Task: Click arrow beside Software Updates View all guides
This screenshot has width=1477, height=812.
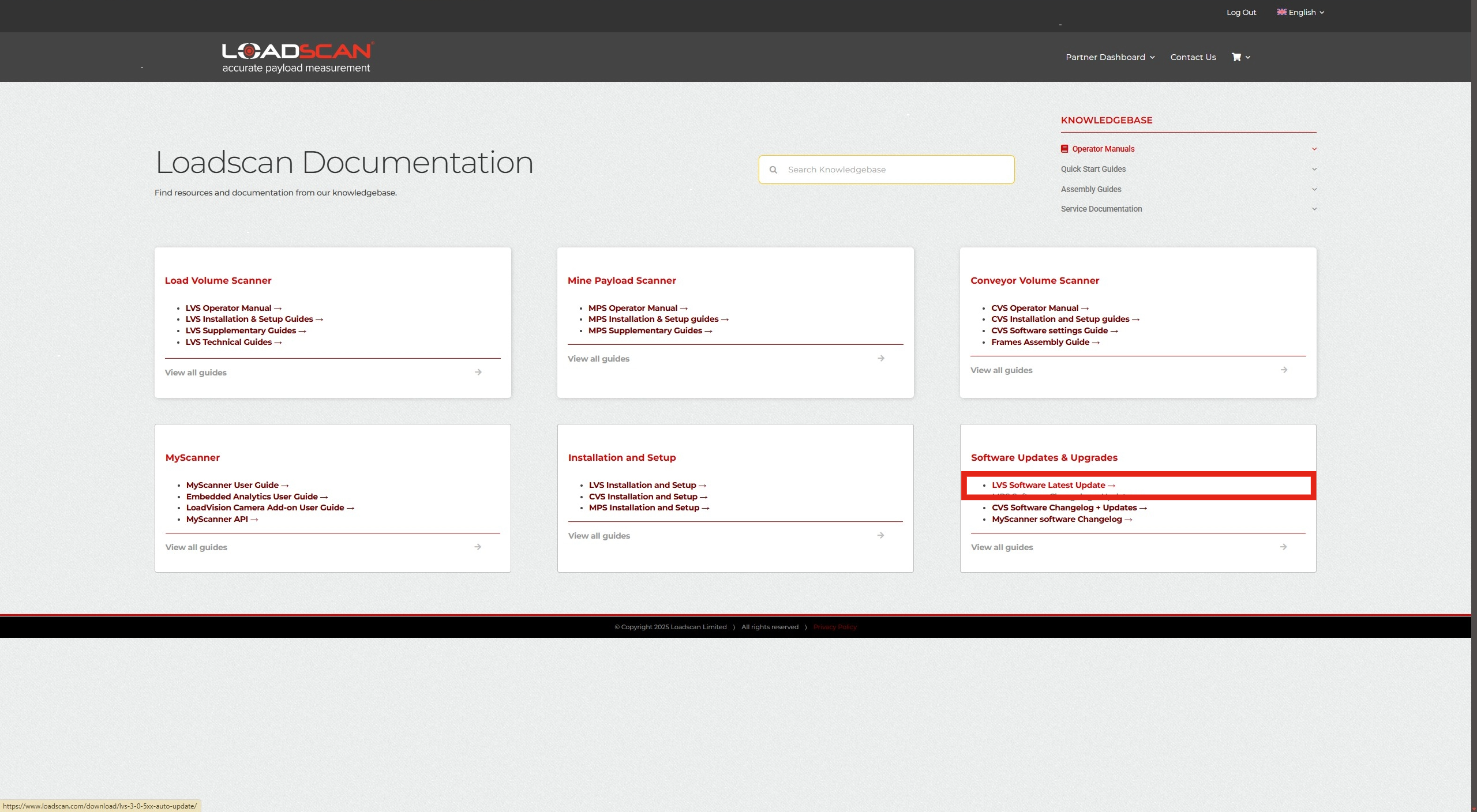Action: 1283,547
